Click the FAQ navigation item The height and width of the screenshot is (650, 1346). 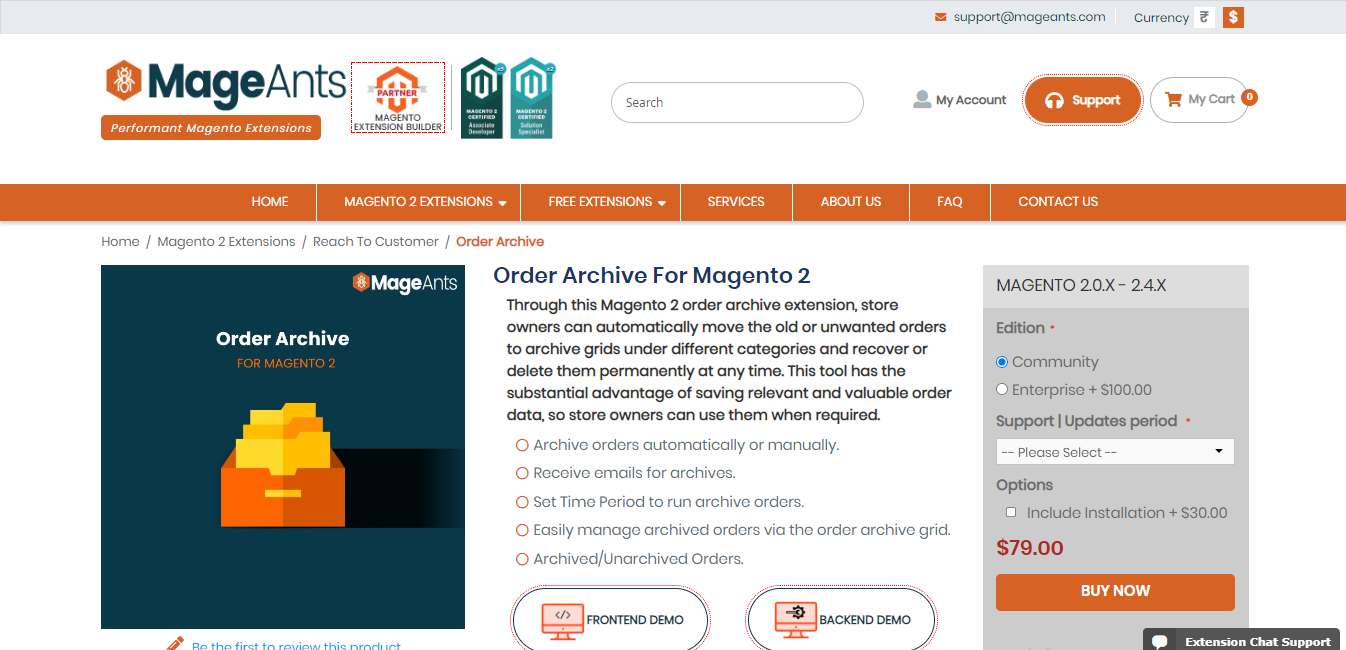point(949,202)
